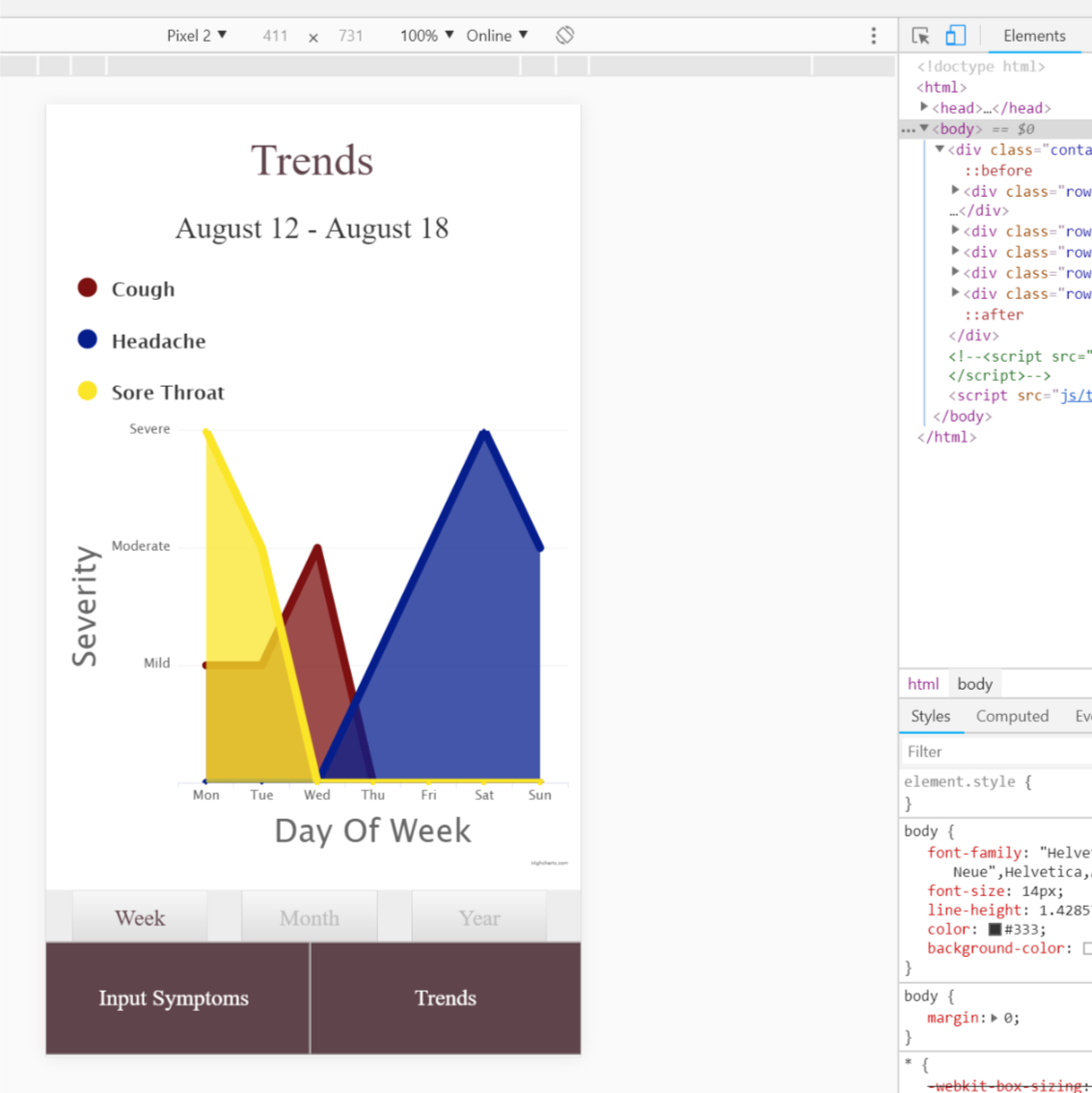Click the font-family declaration
This screenshot has width=1092, height=1093.
click(x=1009, y=861)
